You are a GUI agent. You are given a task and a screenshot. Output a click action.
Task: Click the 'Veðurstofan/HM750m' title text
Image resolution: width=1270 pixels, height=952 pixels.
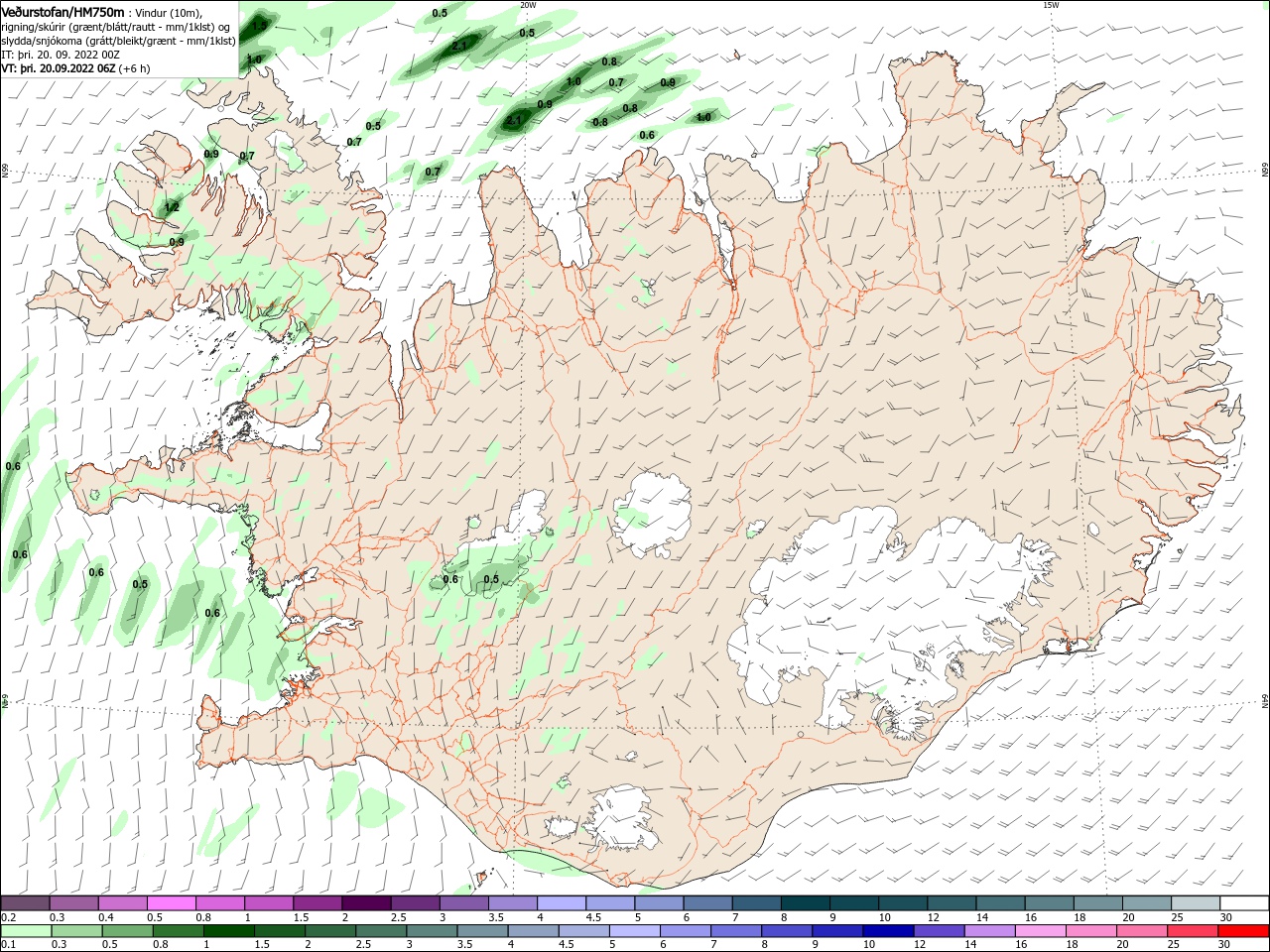click(63, 12)
